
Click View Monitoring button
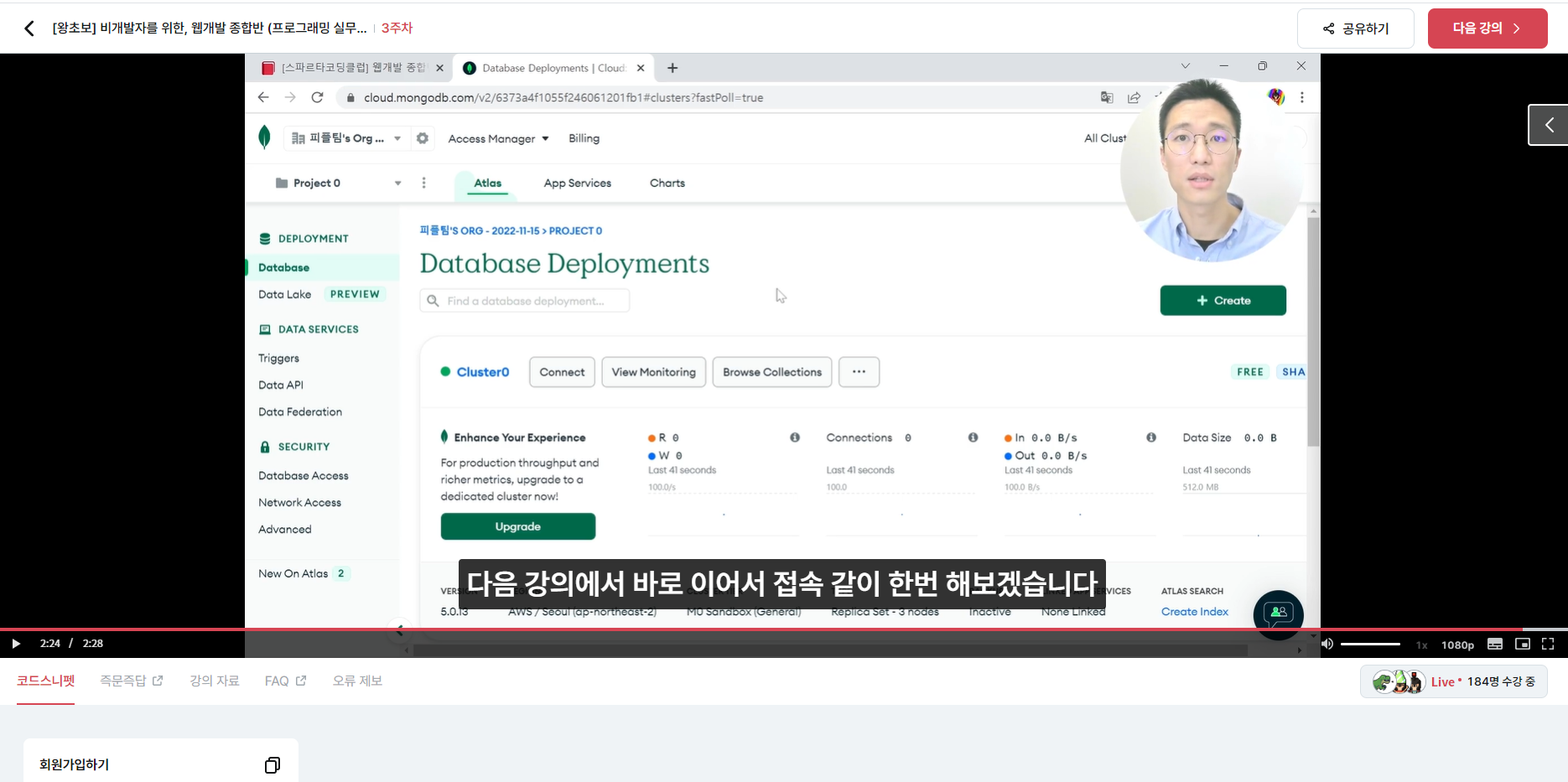click(654, 372)
